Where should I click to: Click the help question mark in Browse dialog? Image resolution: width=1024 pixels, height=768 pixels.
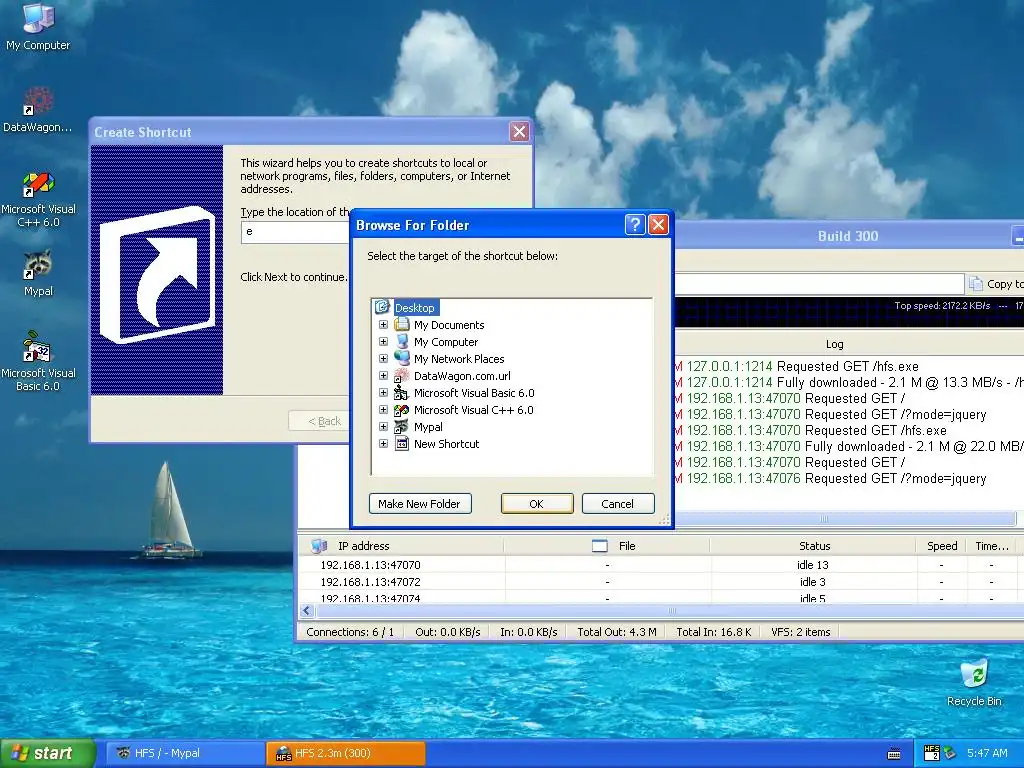(635, 225)
